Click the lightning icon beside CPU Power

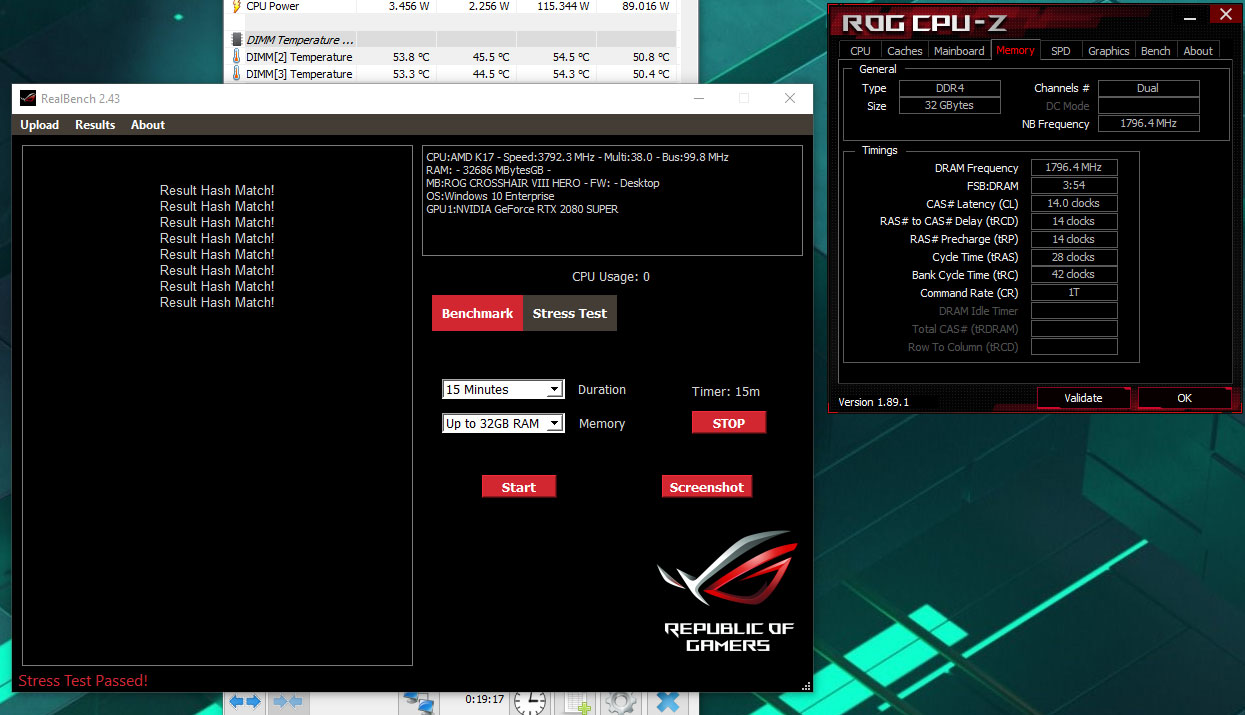236,6
